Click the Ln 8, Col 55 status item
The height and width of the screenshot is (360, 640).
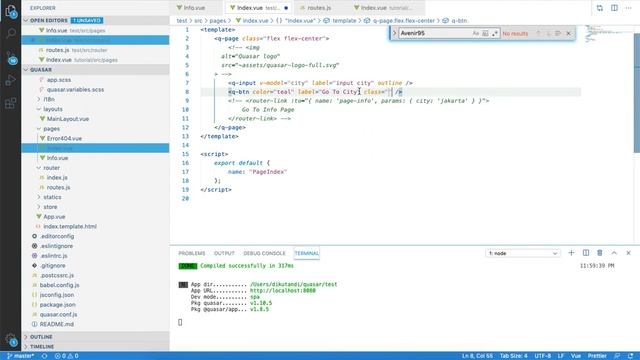coord(477,356)
